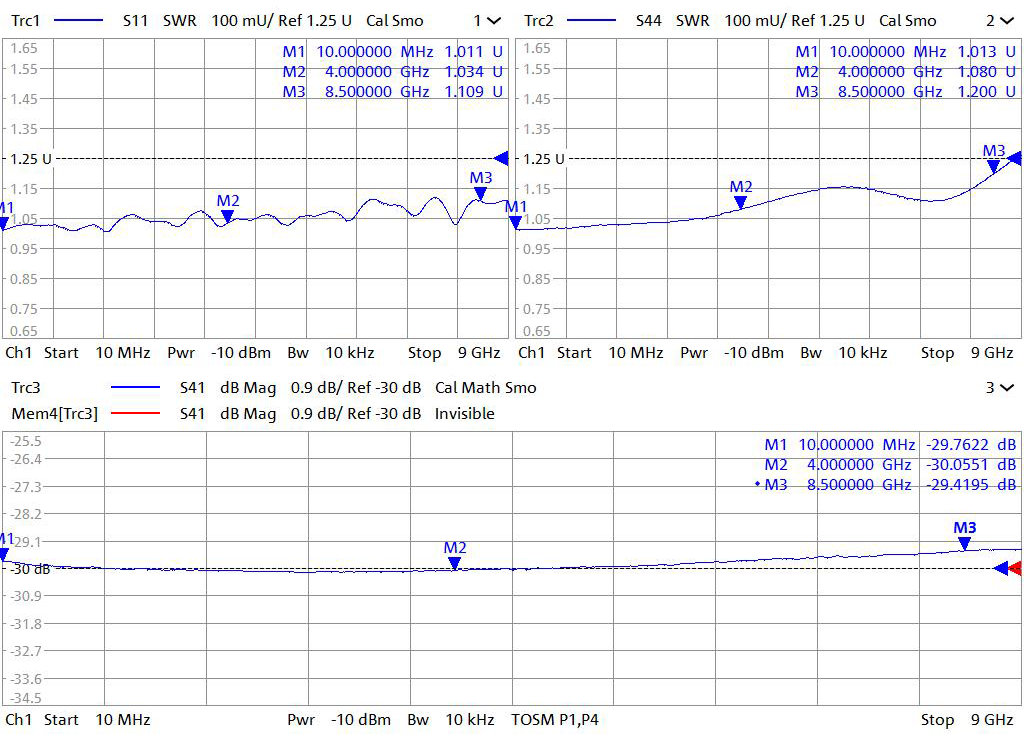This screenshot has height=734, width=1024.
Task: Click the M2 marker on the S44 trace
Action: click(x=740, y=201)
